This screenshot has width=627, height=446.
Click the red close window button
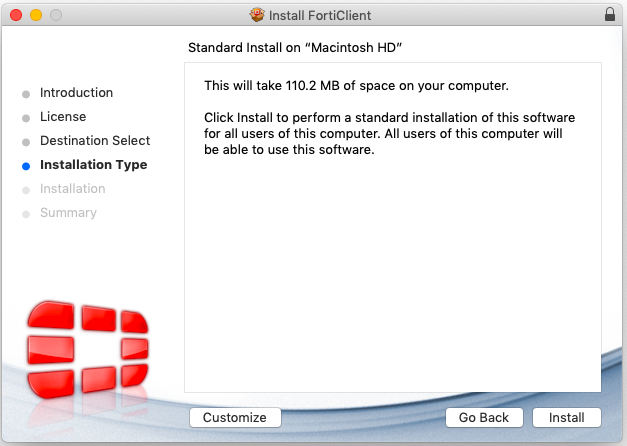(16, 15)
